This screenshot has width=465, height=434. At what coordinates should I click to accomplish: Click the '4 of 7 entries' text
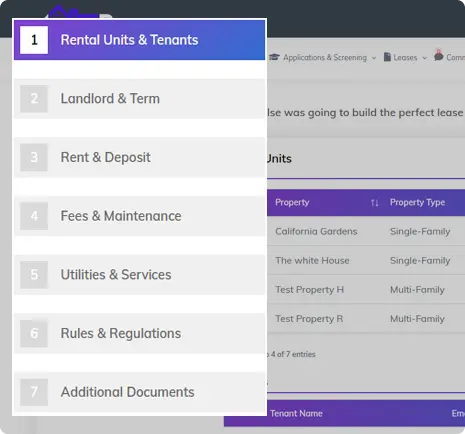pyautogui.click(x=293, y=354)
